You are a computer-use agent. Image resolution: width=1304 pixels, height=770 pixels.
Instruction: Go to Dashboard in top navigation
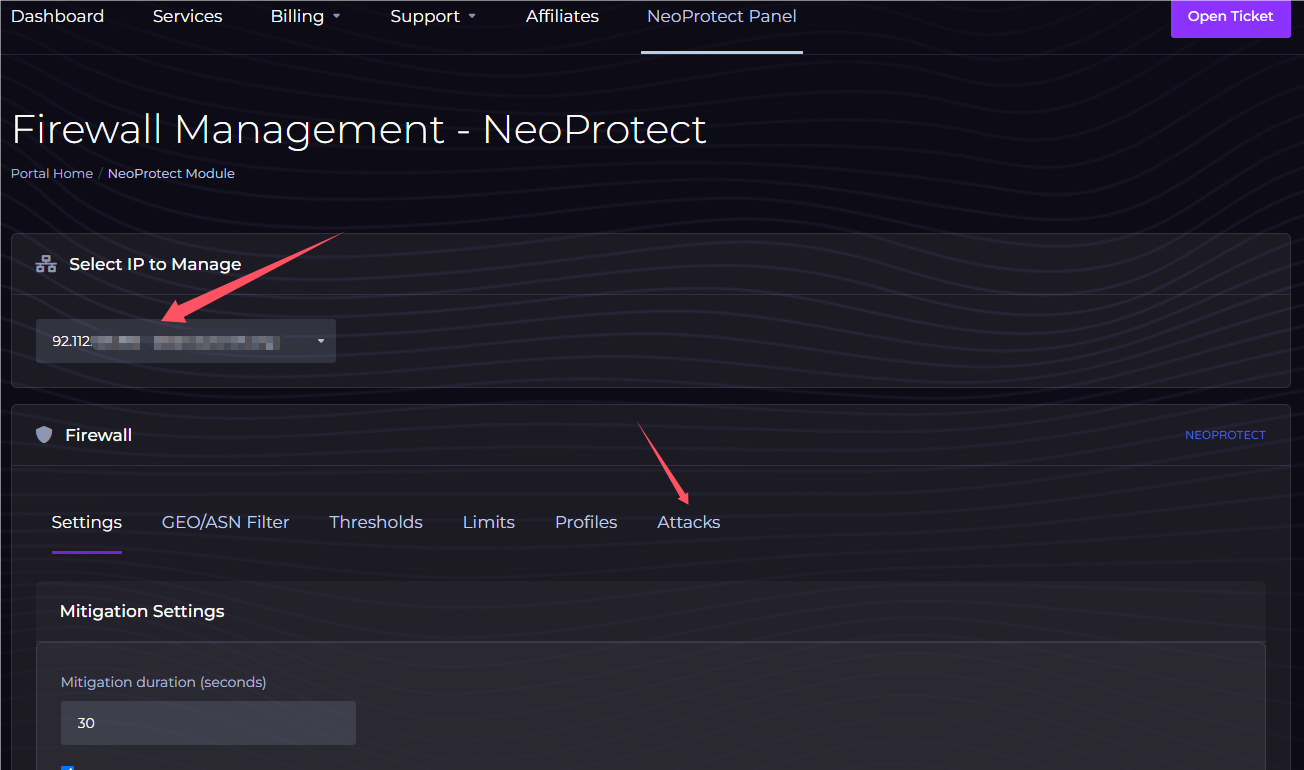pos(57,16)
